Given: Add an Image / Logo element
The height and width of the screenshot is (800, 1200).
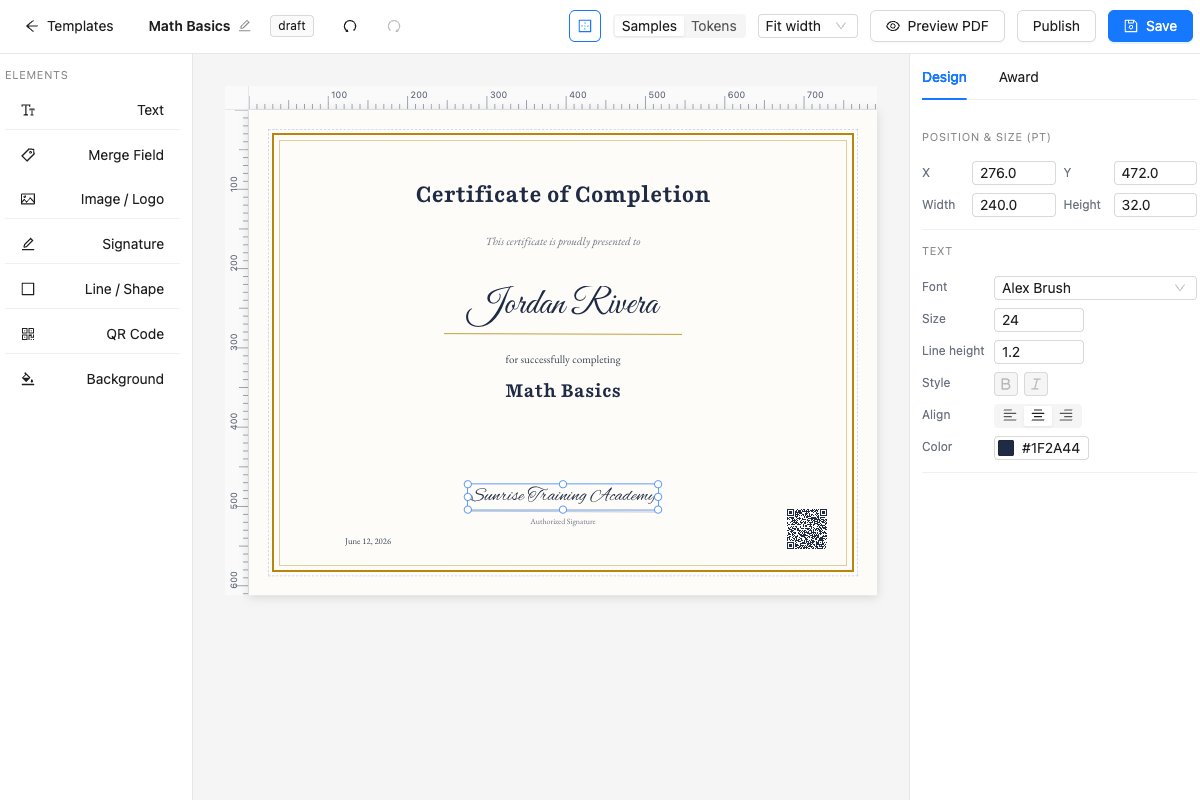Looking at the screenshot, I should 92,199.
